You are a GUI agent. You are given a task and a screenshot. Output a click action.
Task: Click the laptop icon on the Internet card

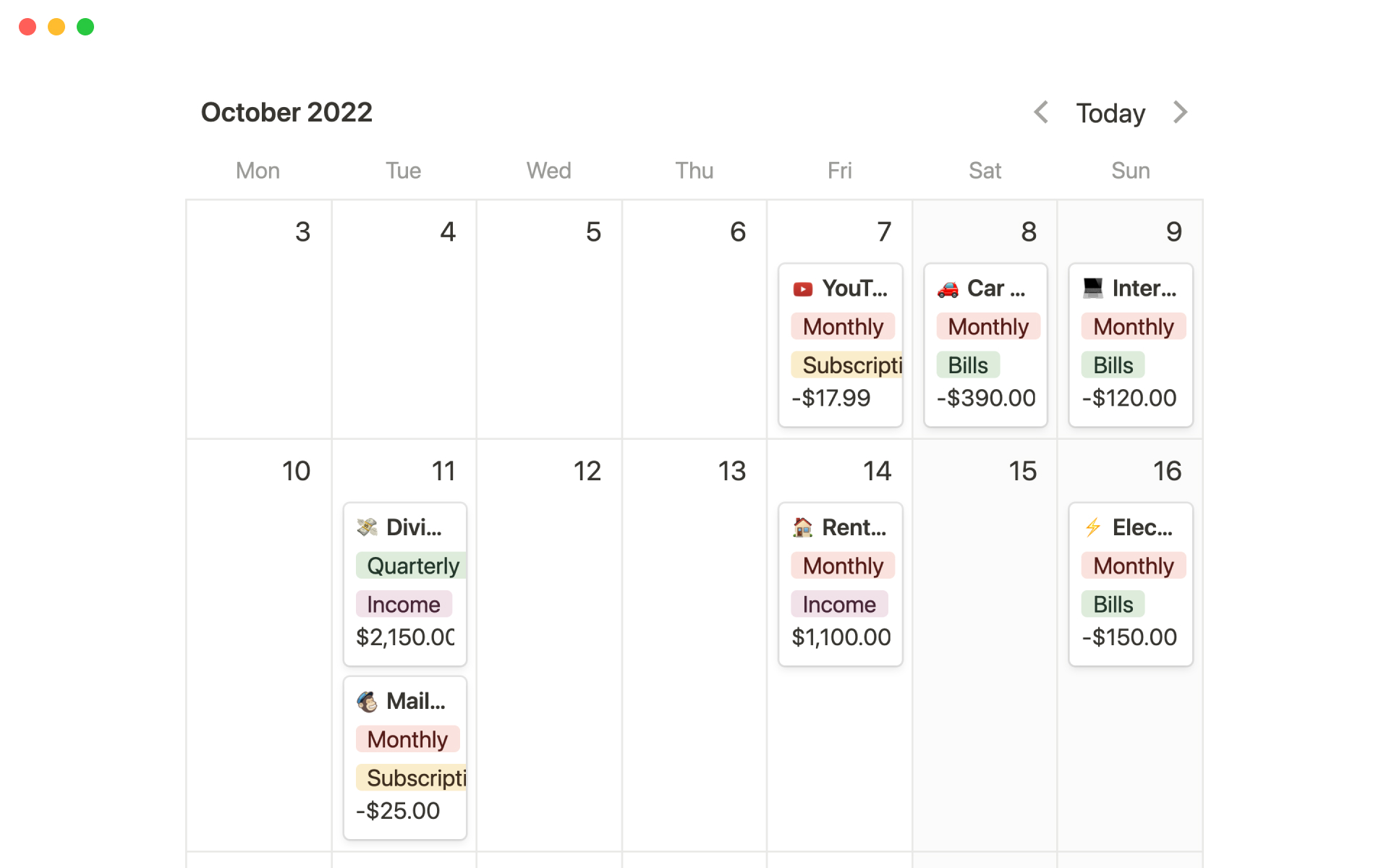pos(1092,288)
